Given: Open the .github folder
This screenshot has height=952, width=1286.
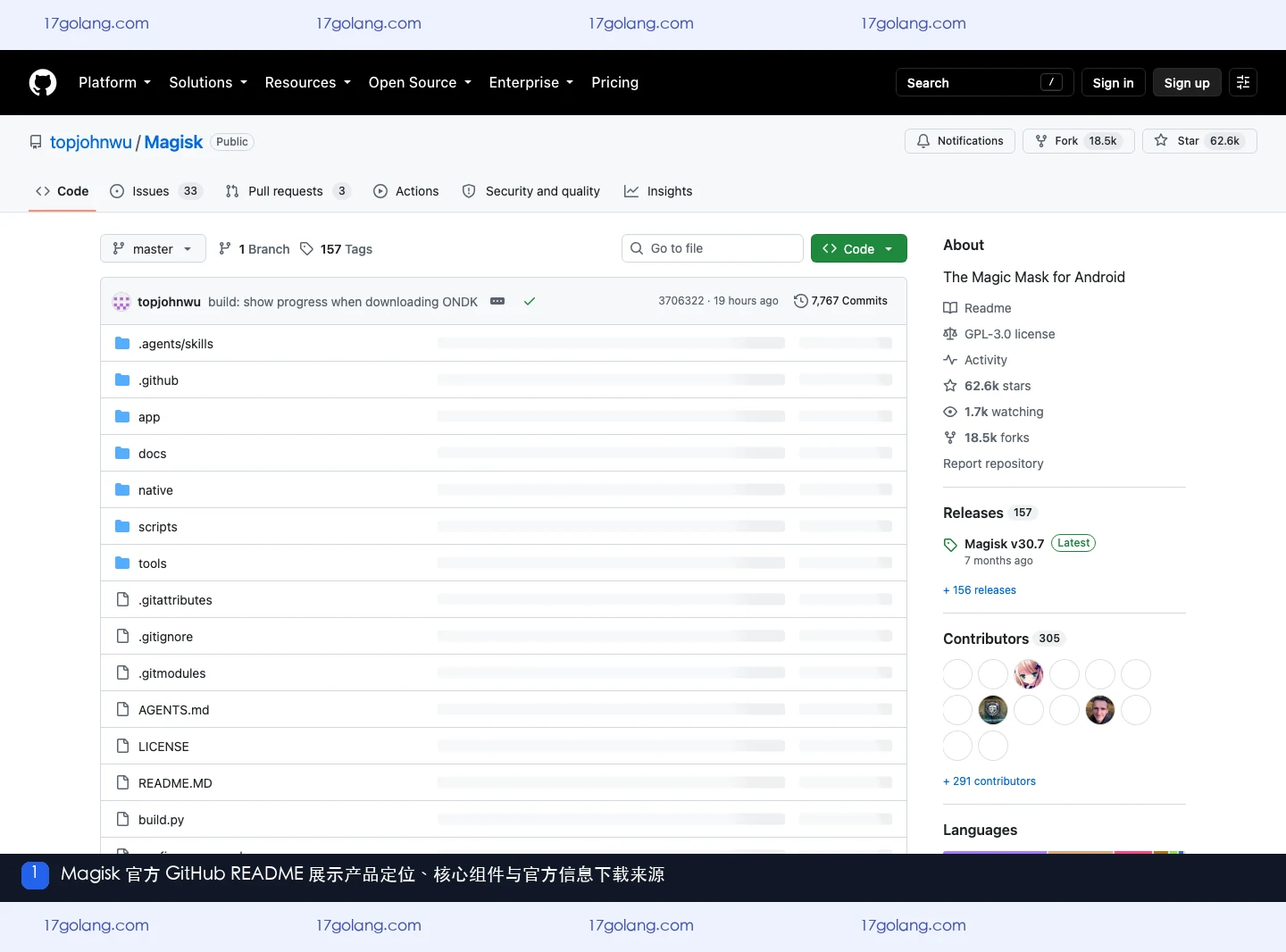Looking at the screenshot, I should (158, 380).
